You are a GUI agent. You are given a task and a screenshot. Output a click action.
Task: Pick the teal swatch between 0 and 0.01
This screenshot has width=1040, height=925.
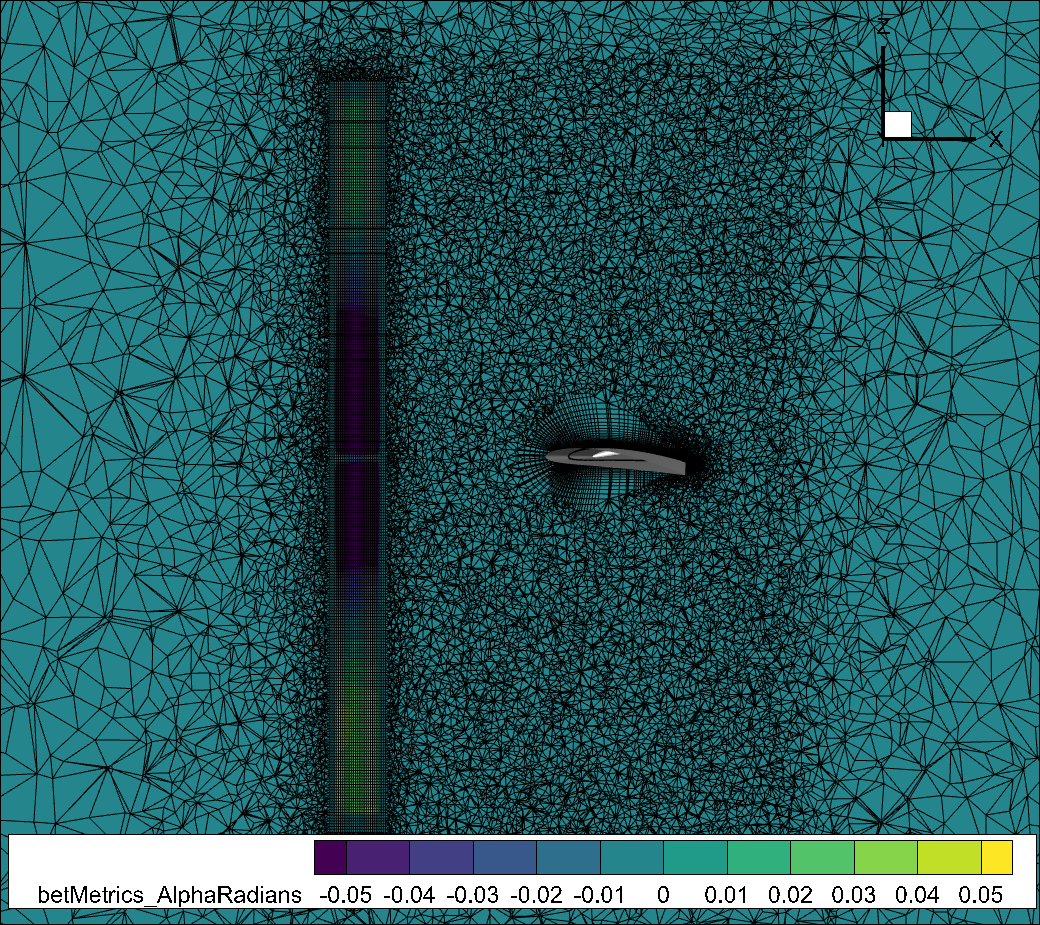695,857
